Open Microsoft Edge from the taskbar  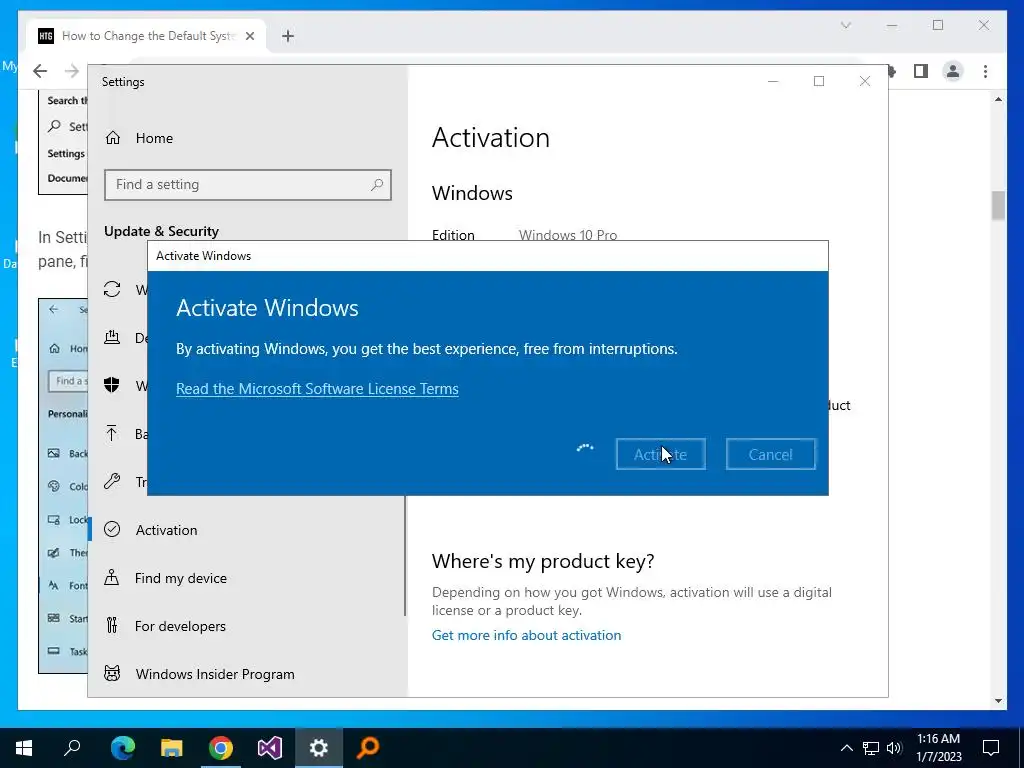(123, 748)
